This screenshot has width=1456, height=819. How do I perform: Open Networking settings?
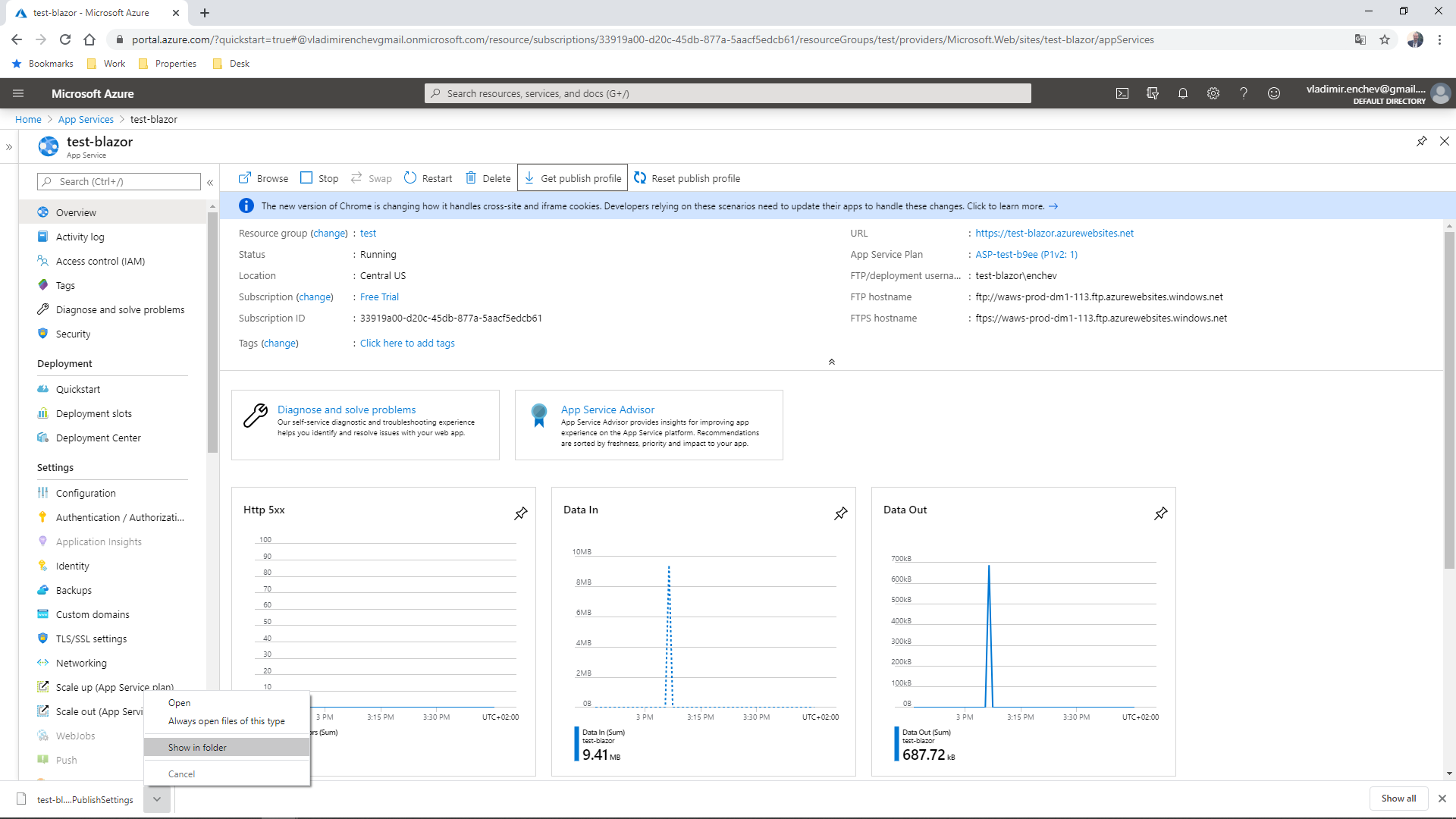(x=112, y=663)
